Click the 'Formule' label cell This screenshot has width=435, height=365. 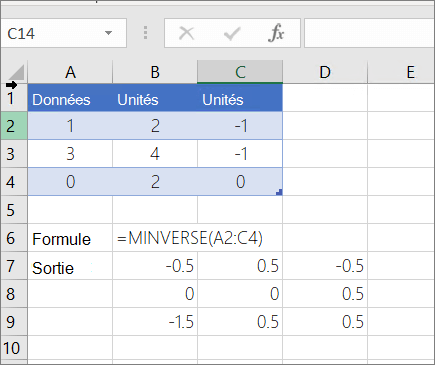click(x=70, y=238)
